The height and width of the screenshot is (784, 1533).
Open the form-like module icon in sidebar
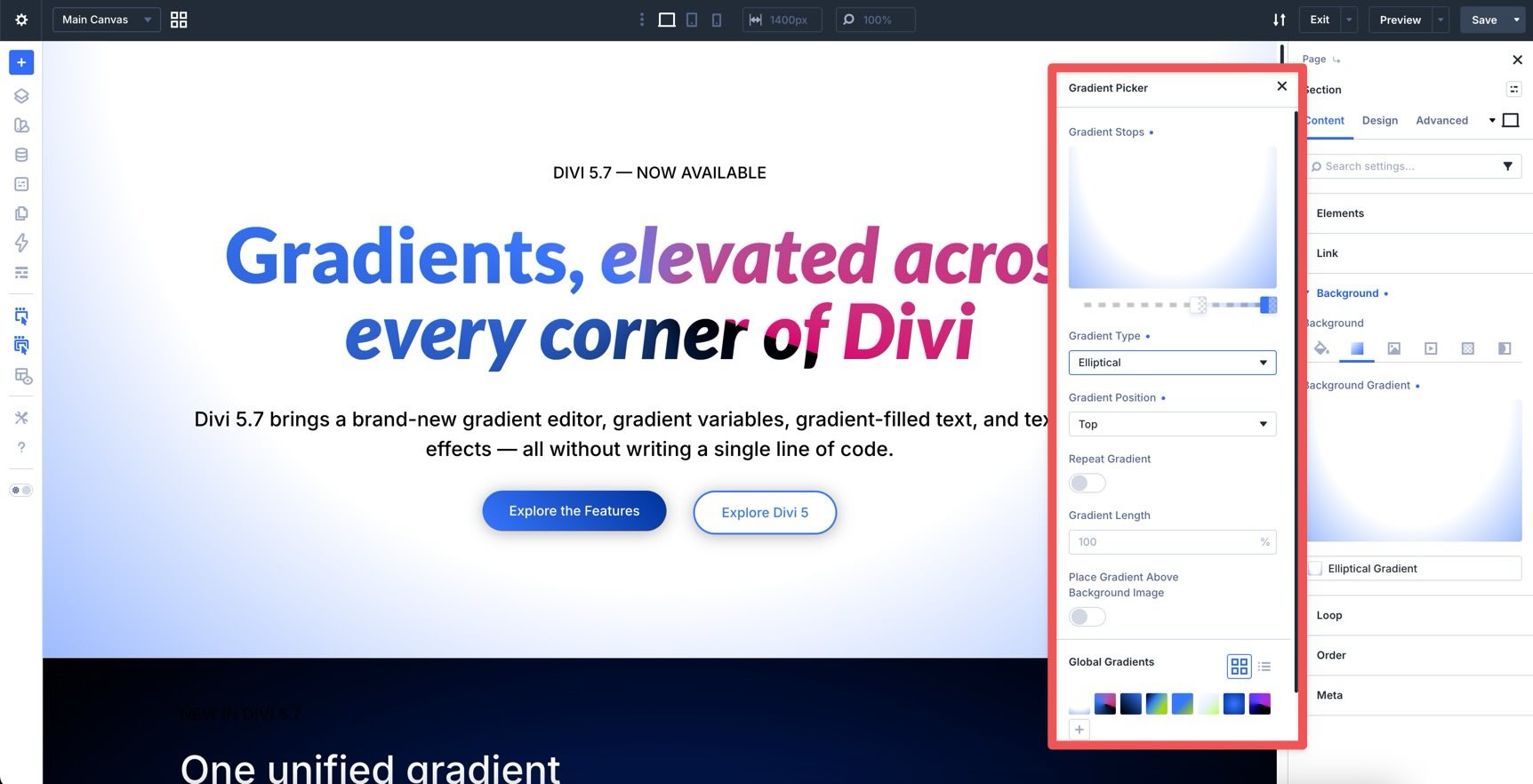click(21, 184)
